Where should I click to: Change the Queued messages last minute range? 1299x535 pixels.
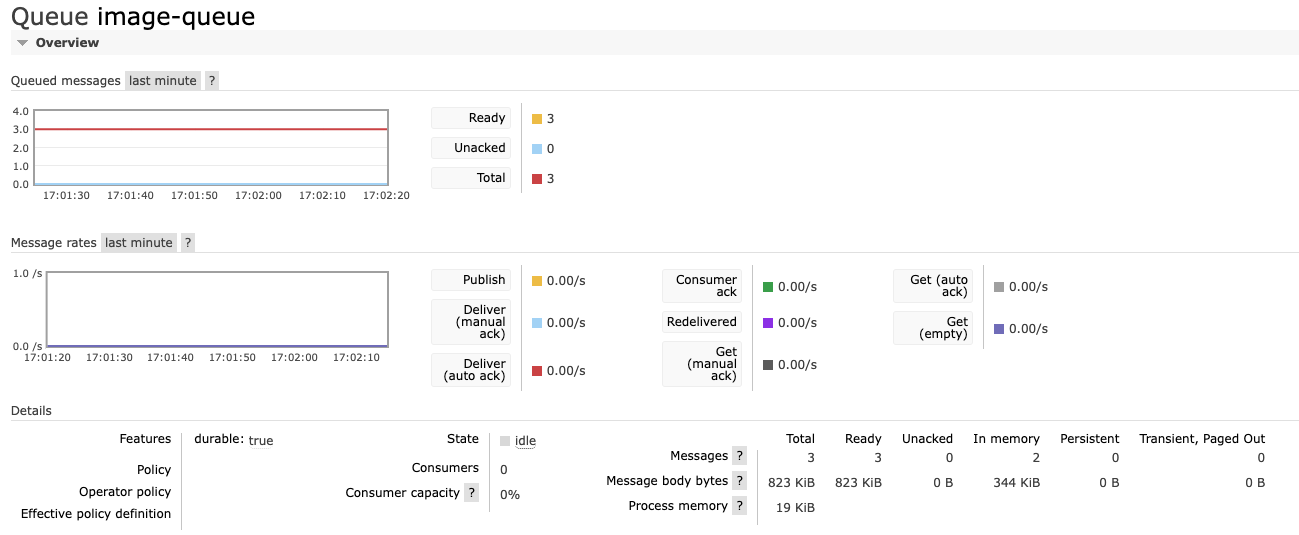pyautogui.click(x=163, y=81)
